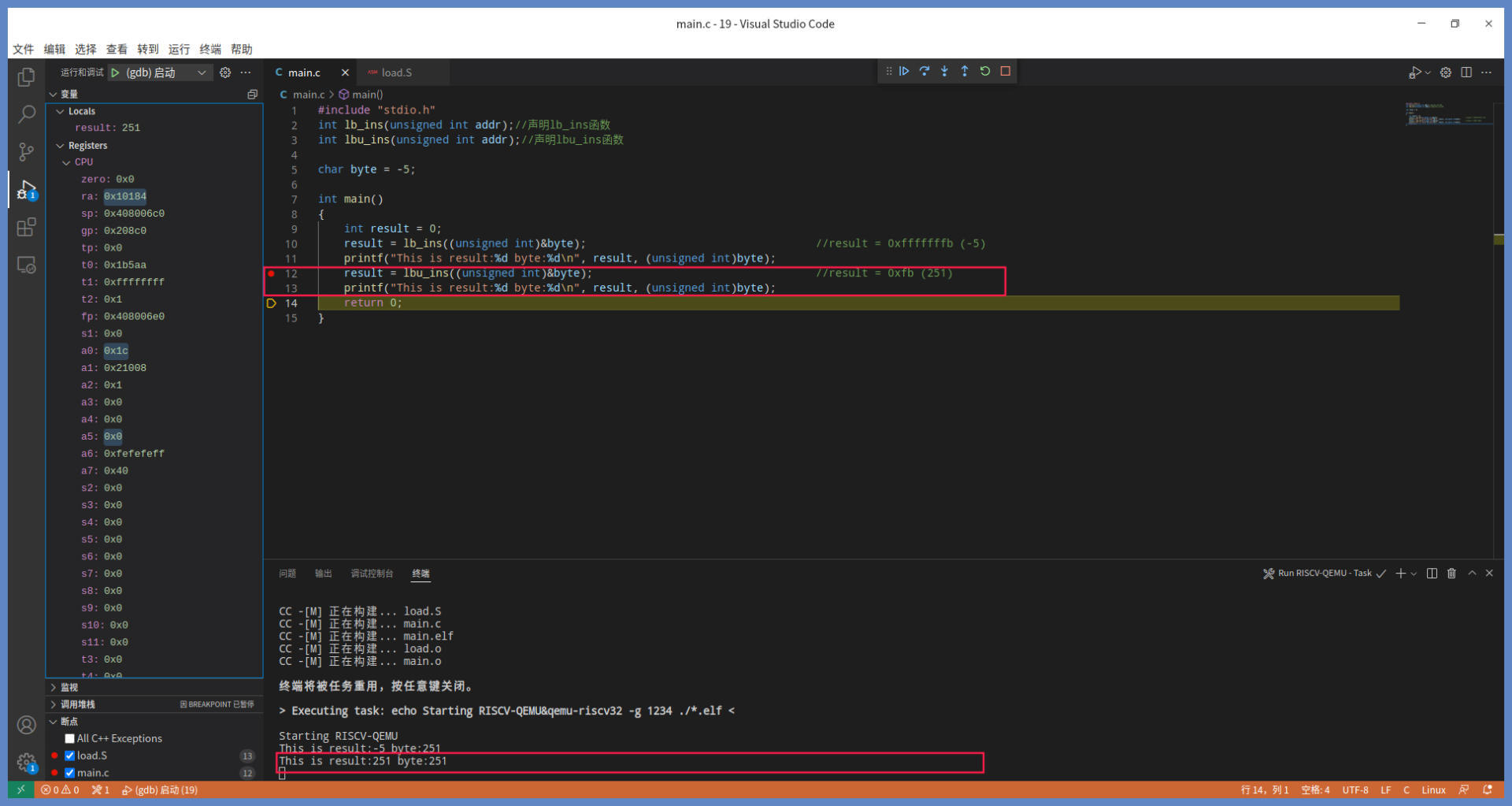
Task: Open the debug console panel tab
Action: click(371, 574)
